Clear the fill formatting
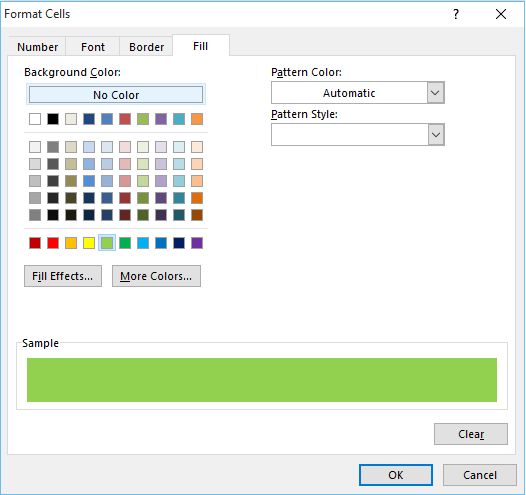526x495 pixels. (x=471, y=434)
